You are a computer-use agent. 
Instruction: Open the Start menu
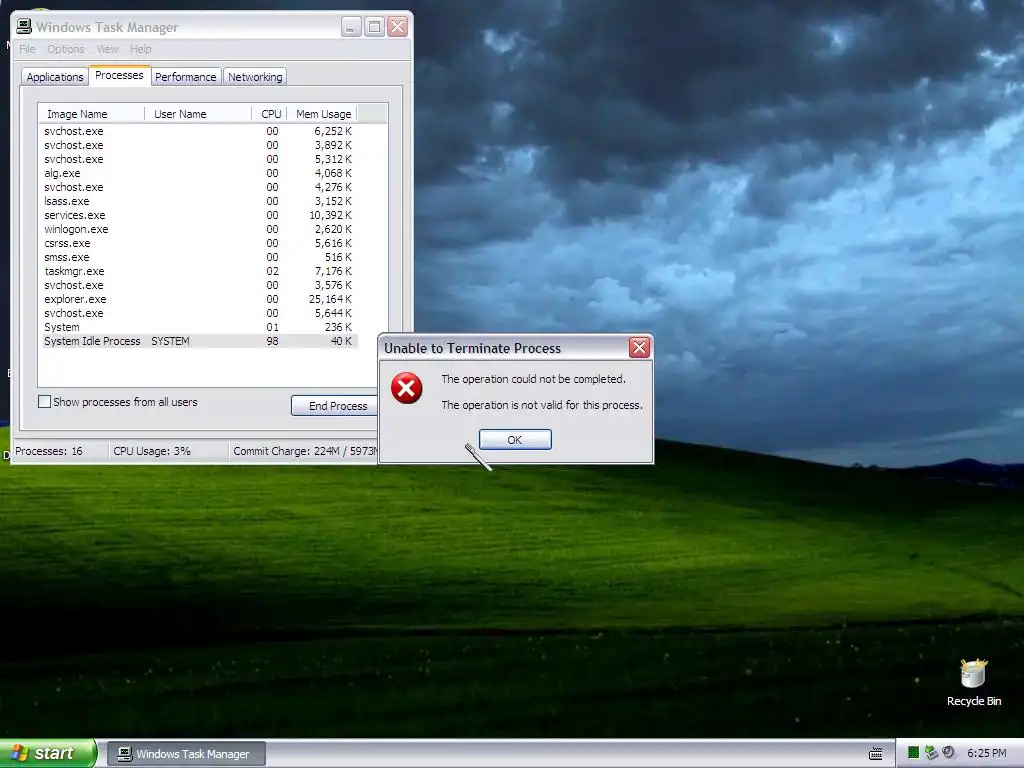47,753
